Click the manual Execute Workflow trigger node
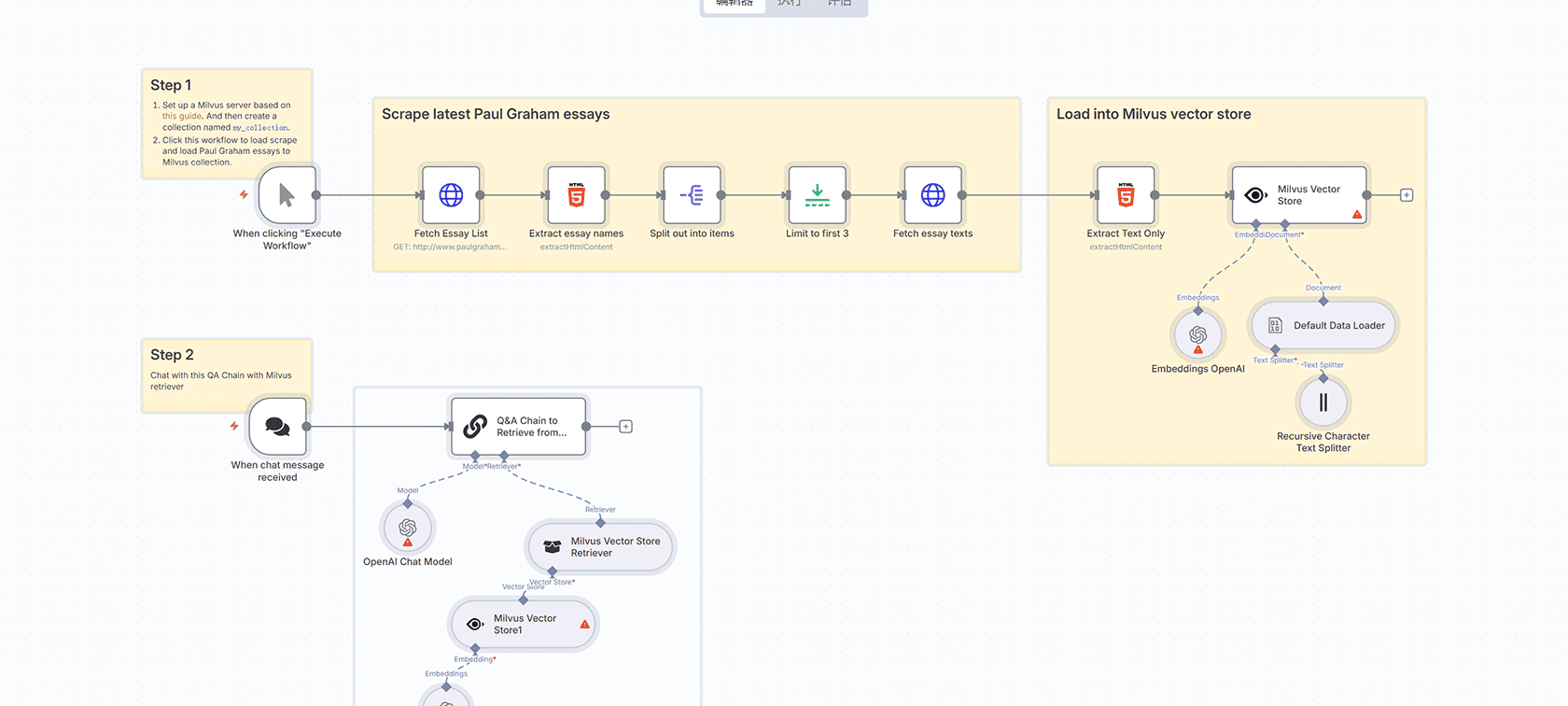 point(287,195)
